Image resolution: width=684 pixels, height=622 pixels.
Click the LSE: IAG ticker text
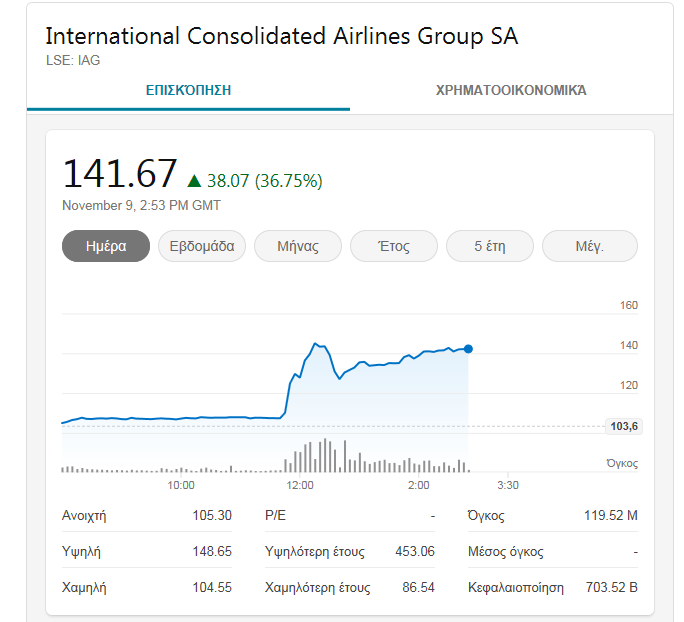pos(73,60)
